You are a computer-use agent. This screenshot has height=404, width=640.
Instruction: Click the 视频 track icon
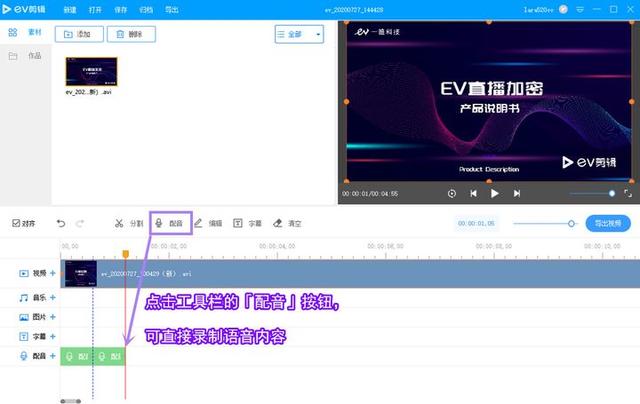pos(24,273)
